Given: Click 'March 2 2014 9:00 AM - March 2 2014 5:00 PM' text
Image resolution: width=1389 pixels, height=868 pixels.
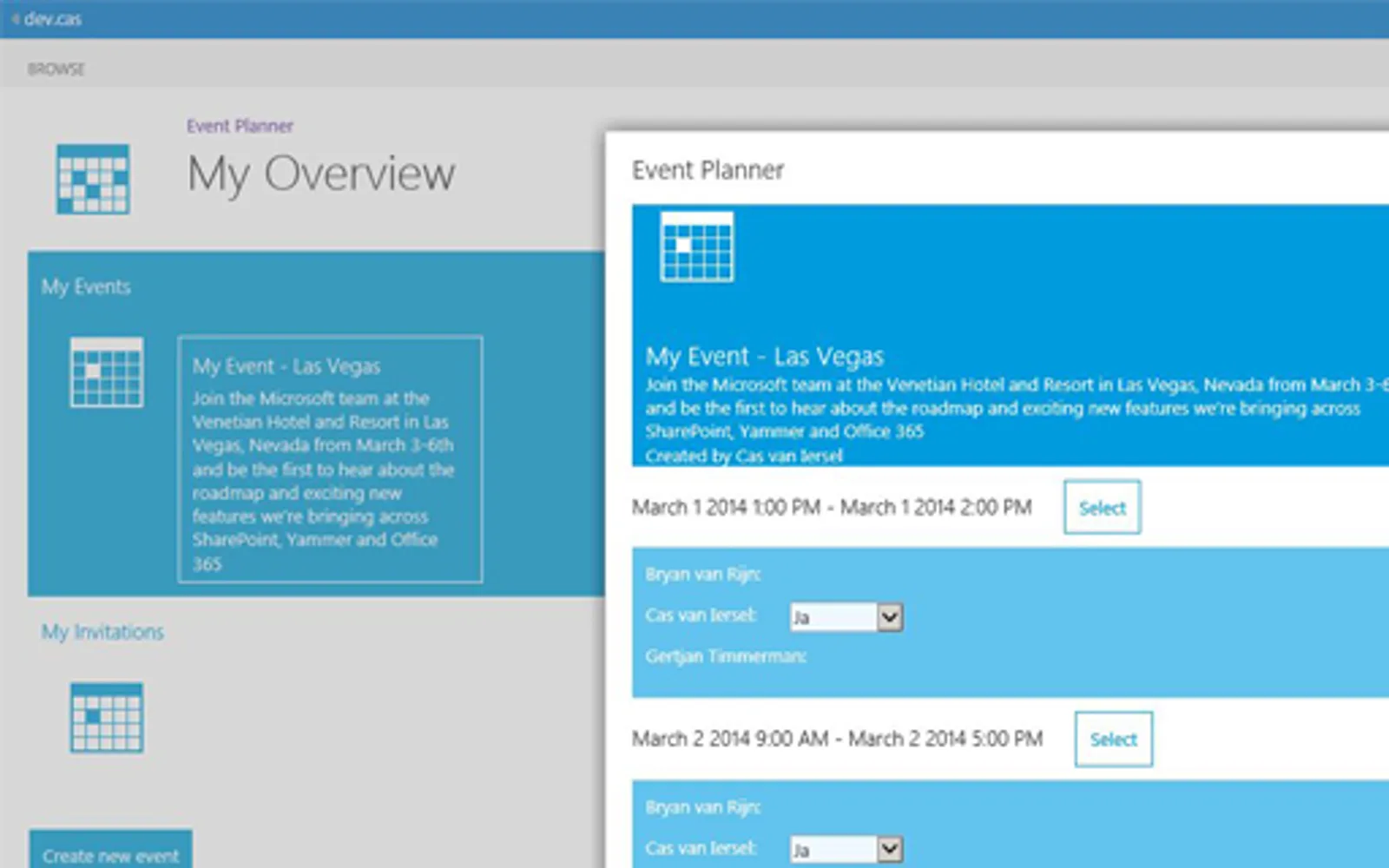Looking at the screenshot, I should click(x=837, y=739).
